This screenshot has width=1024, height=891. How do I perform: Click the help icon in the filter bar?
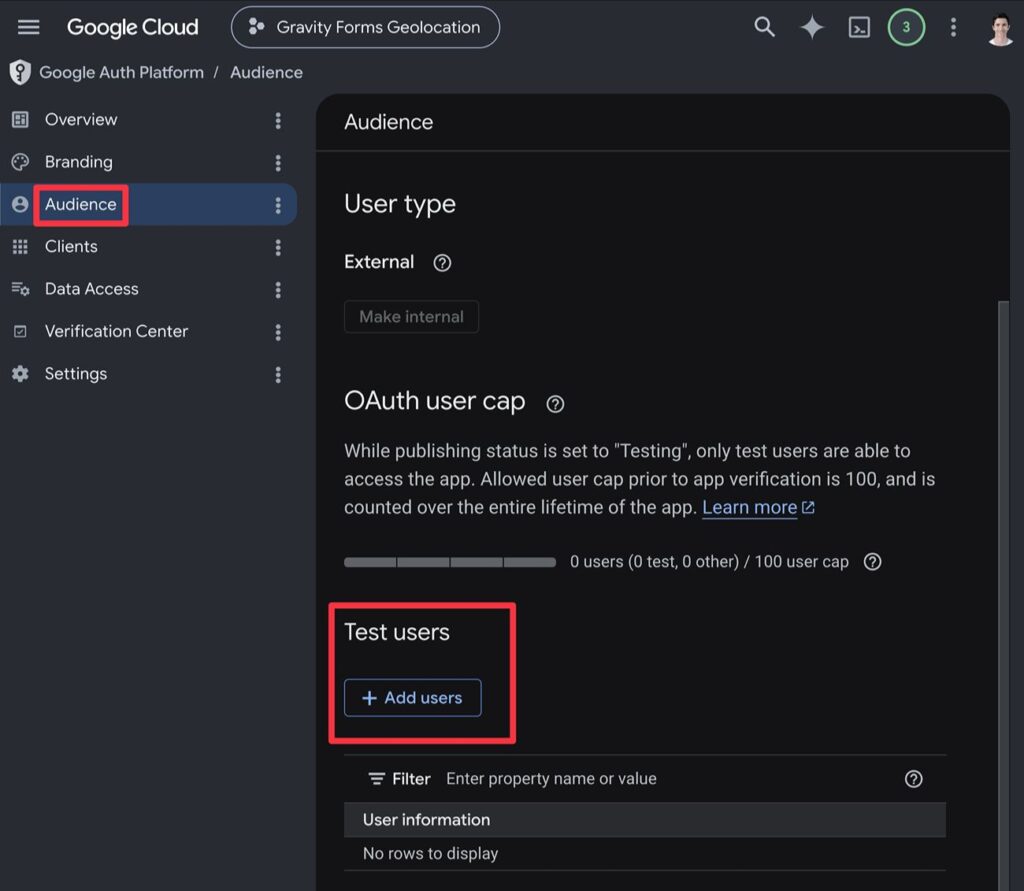click(x=913, y=779)
